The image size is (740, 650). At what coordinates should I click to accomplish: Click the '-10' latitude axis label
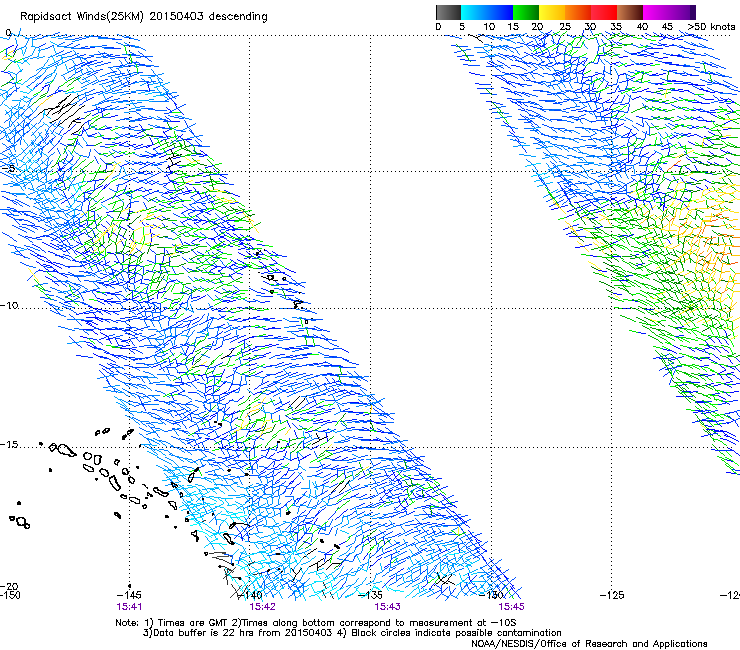tap(9, 305)
